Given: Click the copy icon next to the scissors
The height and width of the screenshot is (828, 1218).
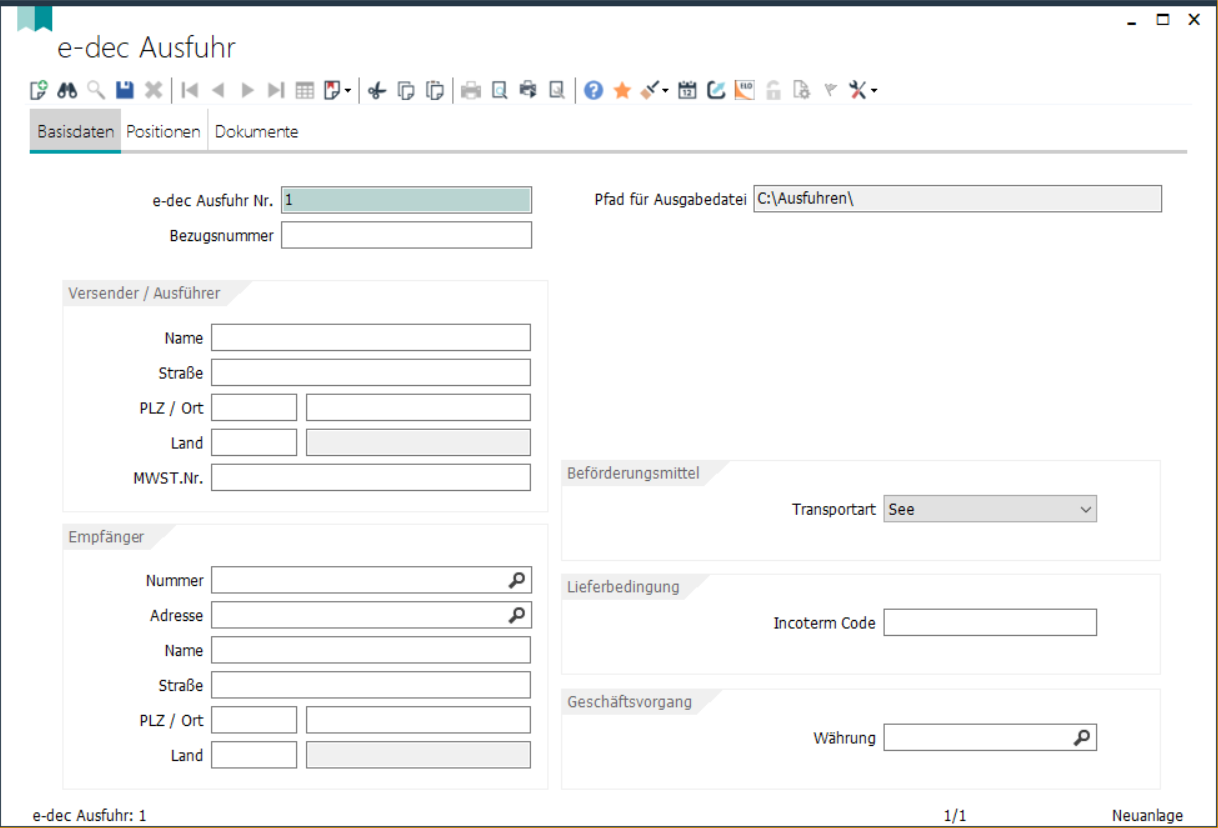Looking at the screenshot, I should coord(406,91).
